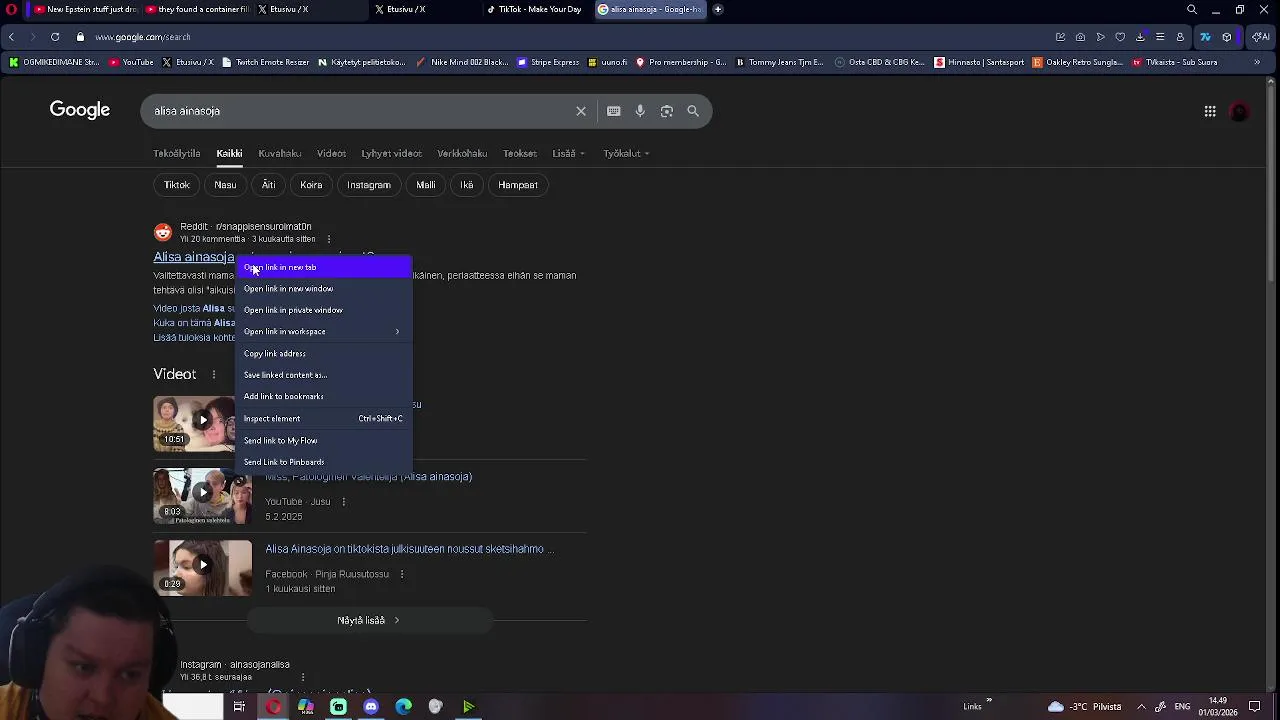The image size is (1280, 720).
Task: Open the snapshot camera in address bar
Action: pyautogui.click(x=1080, y=37)
